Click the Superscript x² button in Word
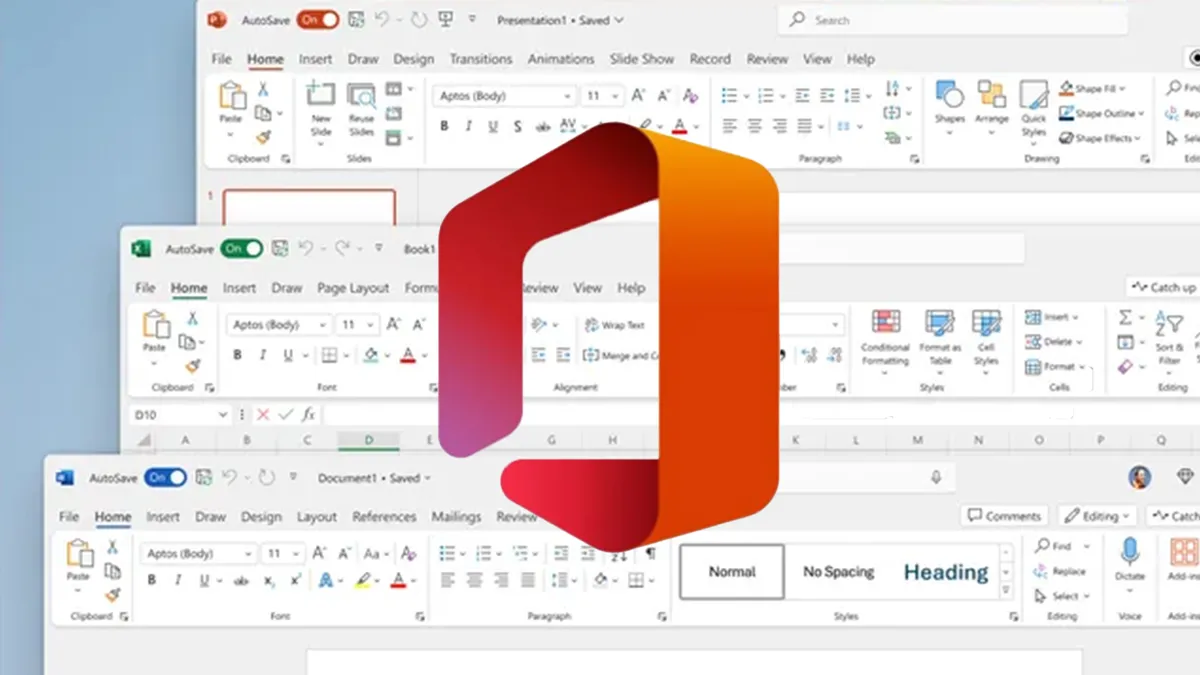 pos(296,581)
